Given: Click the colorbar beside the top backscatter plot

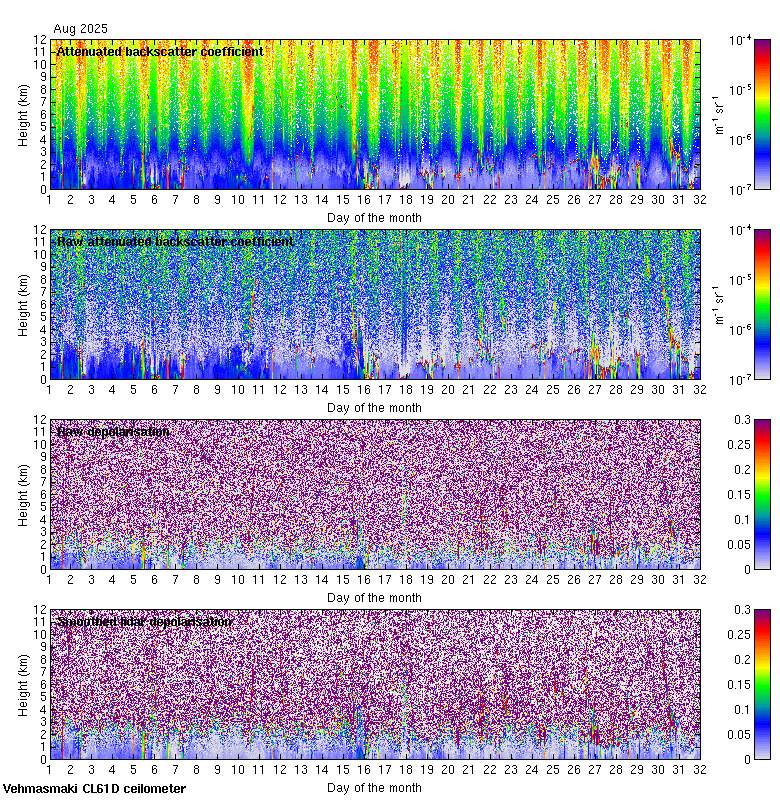Looking at the screenshot, I should [x=763, y=114].
